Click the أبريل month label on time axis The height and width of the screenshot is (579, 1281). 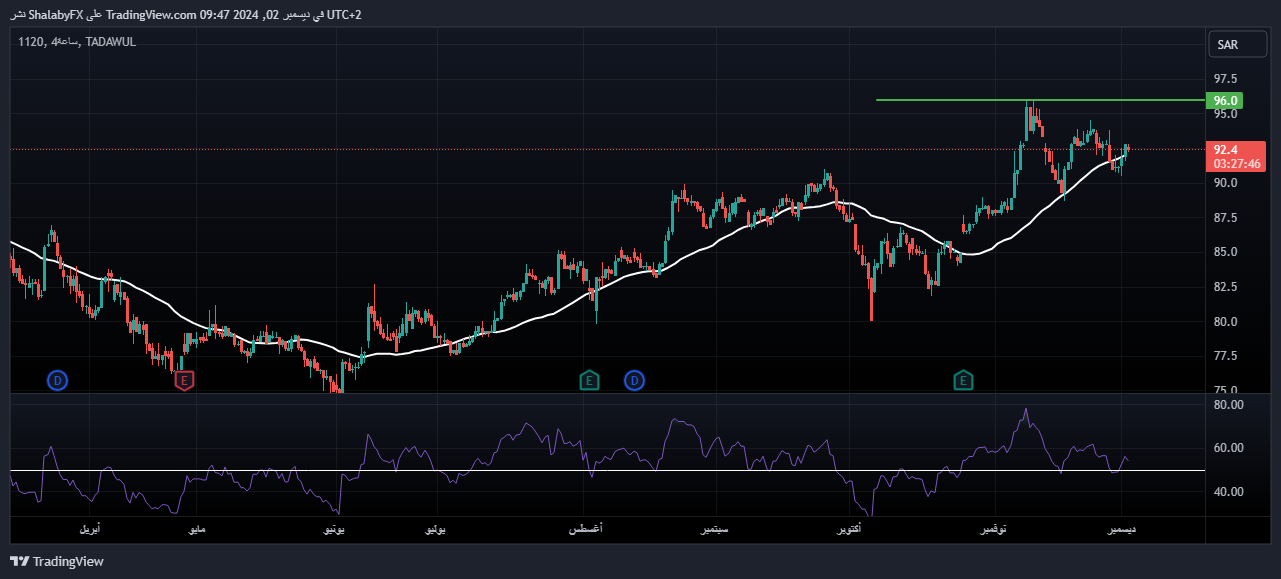[x=89, y=530]
